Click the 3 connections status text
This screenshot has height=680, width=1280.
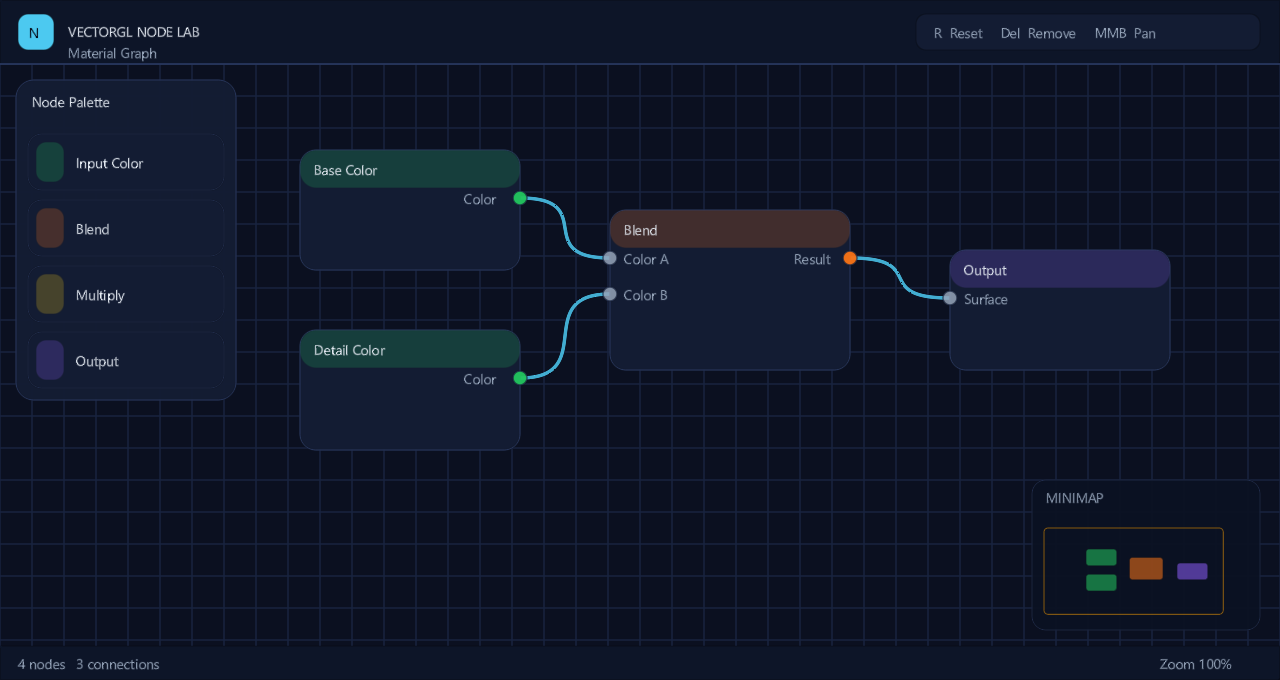point(118,664)
